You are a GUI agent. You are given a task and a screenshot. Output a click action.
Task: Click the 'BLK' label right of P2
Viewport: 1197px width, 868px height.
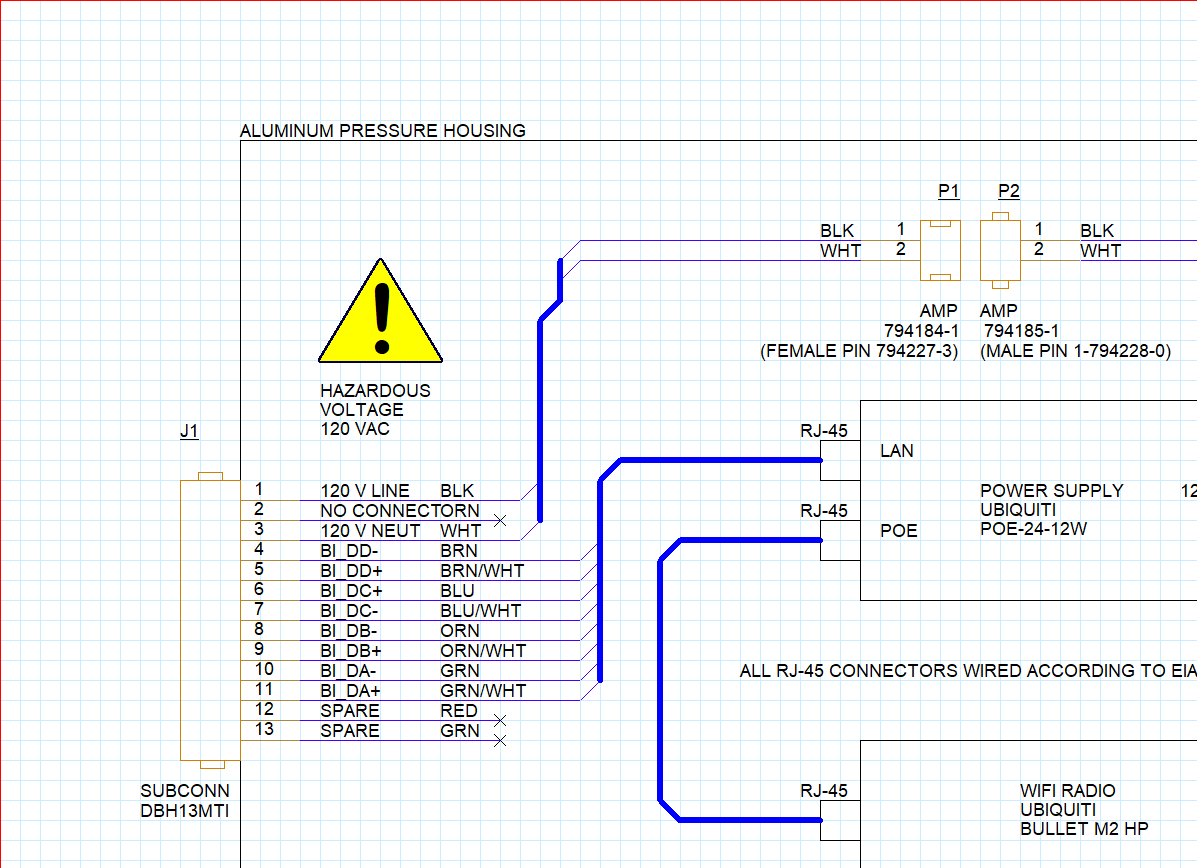click(1097, 231)
